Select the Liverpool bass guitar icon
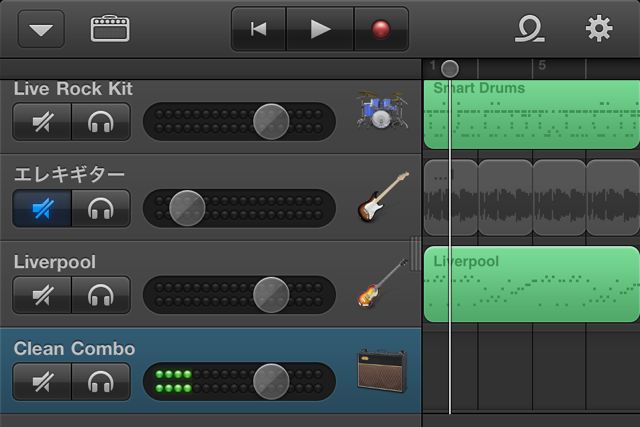Screen dimensions: 640x427 tap(382, 282)
